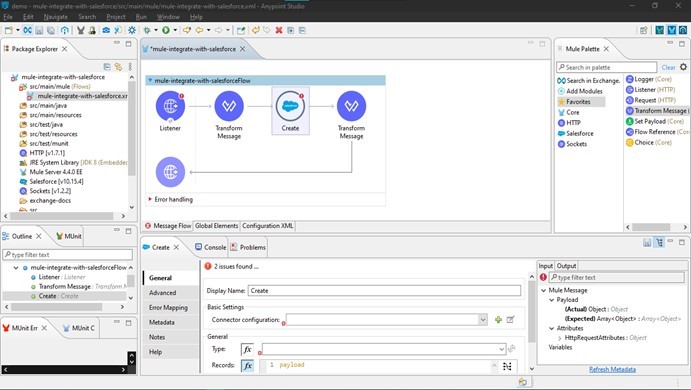
Task: Switch to the Configuration XML tab
Action: (x=267, y=226)
